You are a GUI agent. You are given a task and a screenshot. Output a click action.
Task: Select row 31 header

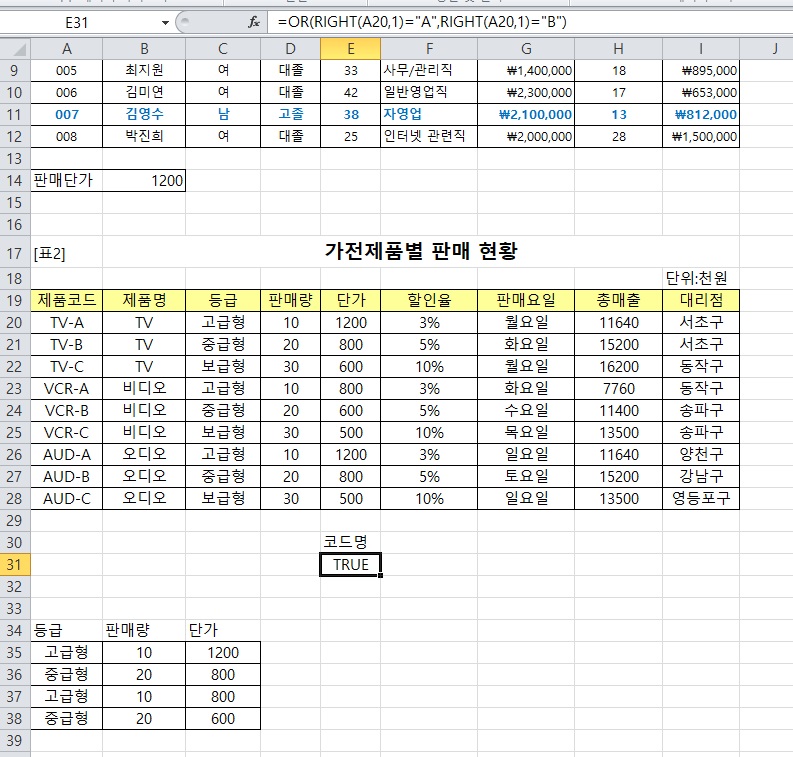(x=15, y=565)
